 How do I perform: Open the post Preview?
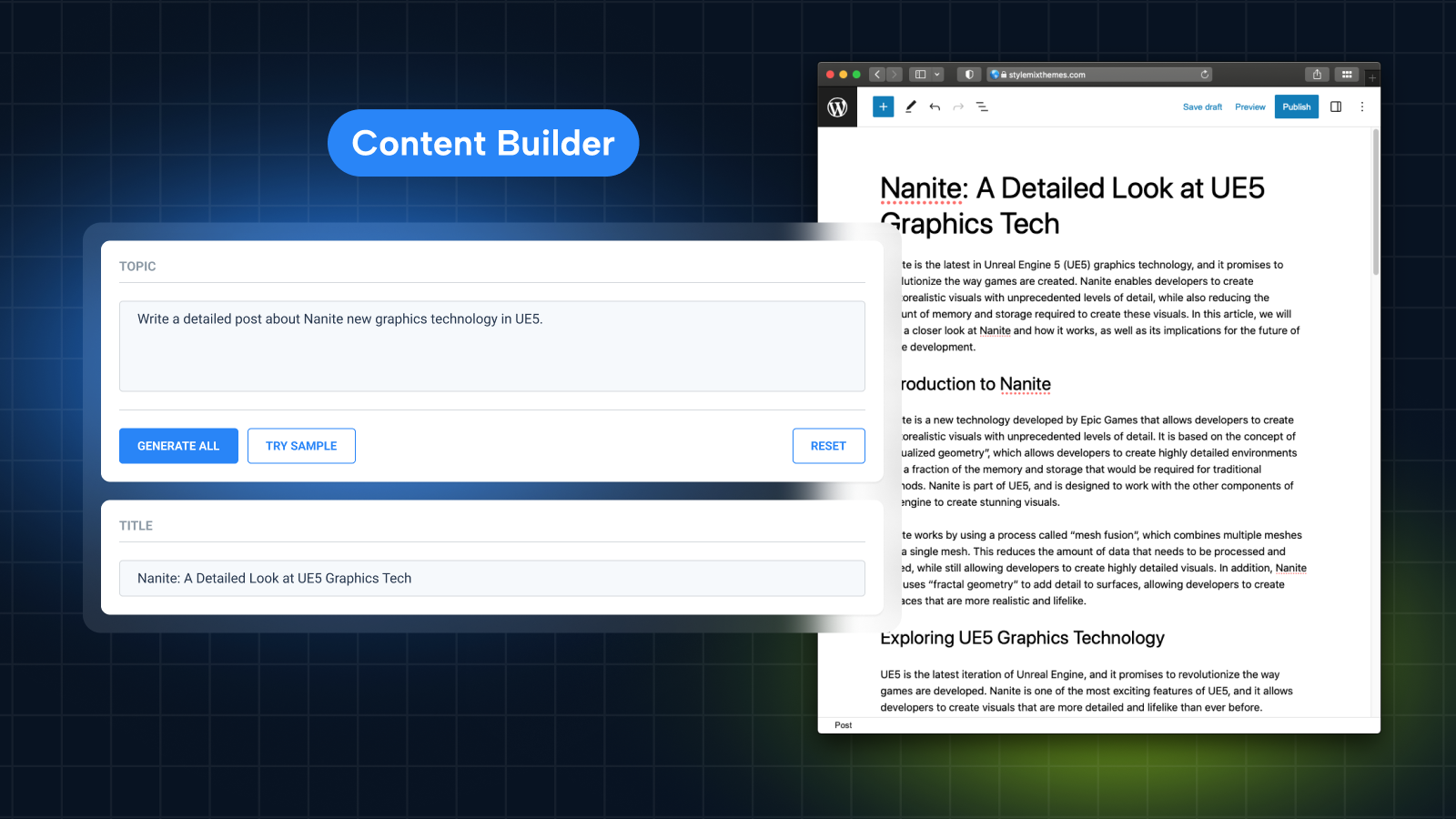click(x=1249, y=107)
